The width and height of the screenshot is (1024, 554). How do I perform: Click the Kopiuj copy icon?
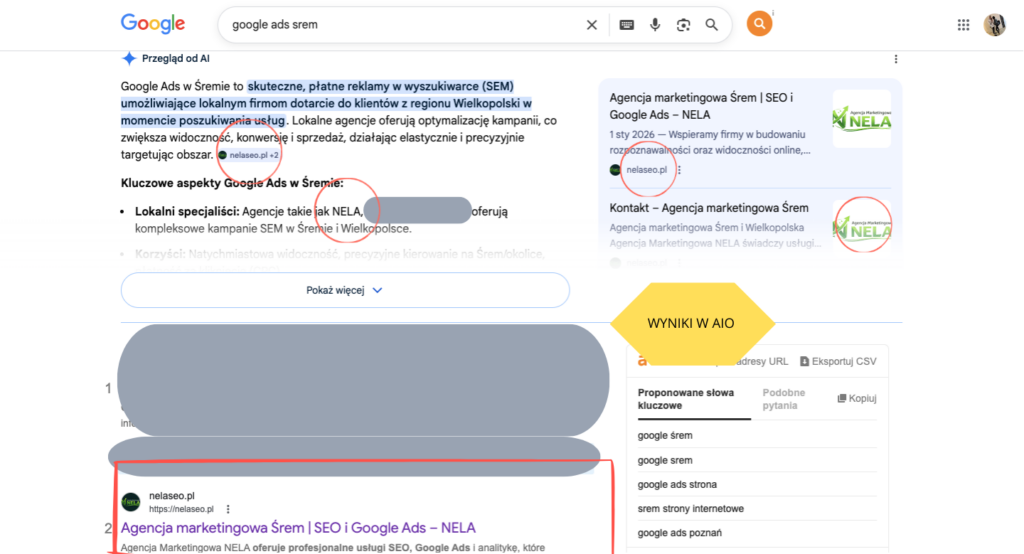pyautogui.click(x=842, y=398)
